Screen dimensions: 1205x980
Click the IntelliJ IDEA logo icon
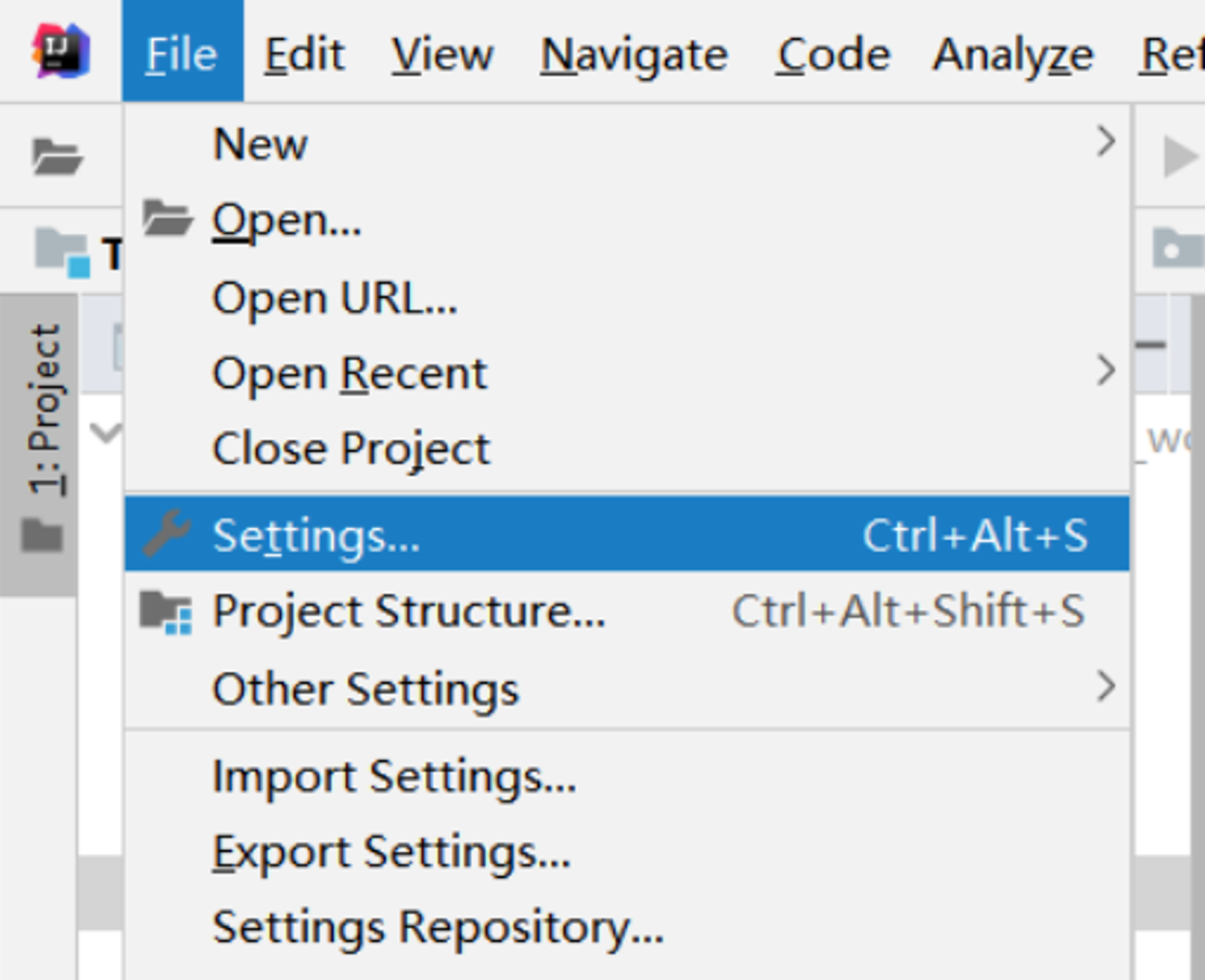pyautogui.click(x=61, y=51)
